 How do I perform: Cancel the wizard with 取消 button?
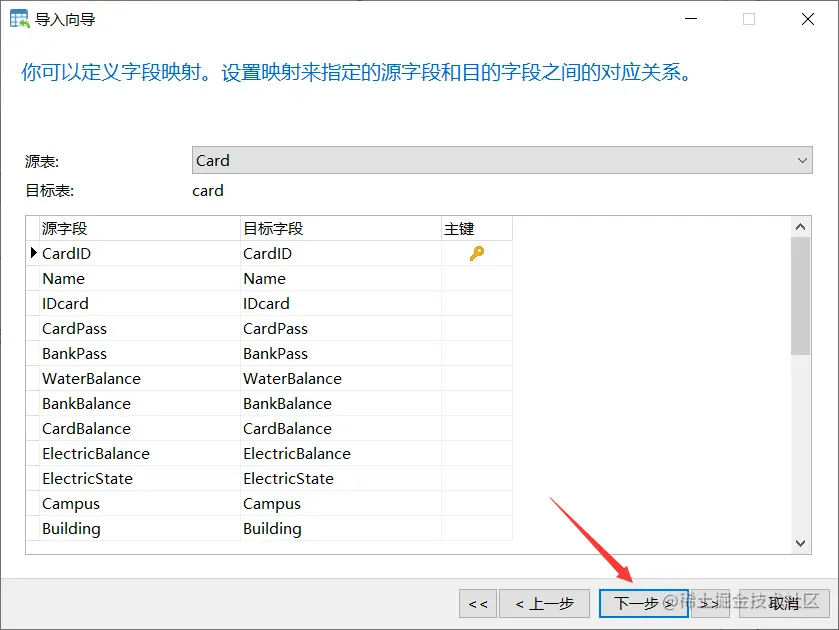784,603
